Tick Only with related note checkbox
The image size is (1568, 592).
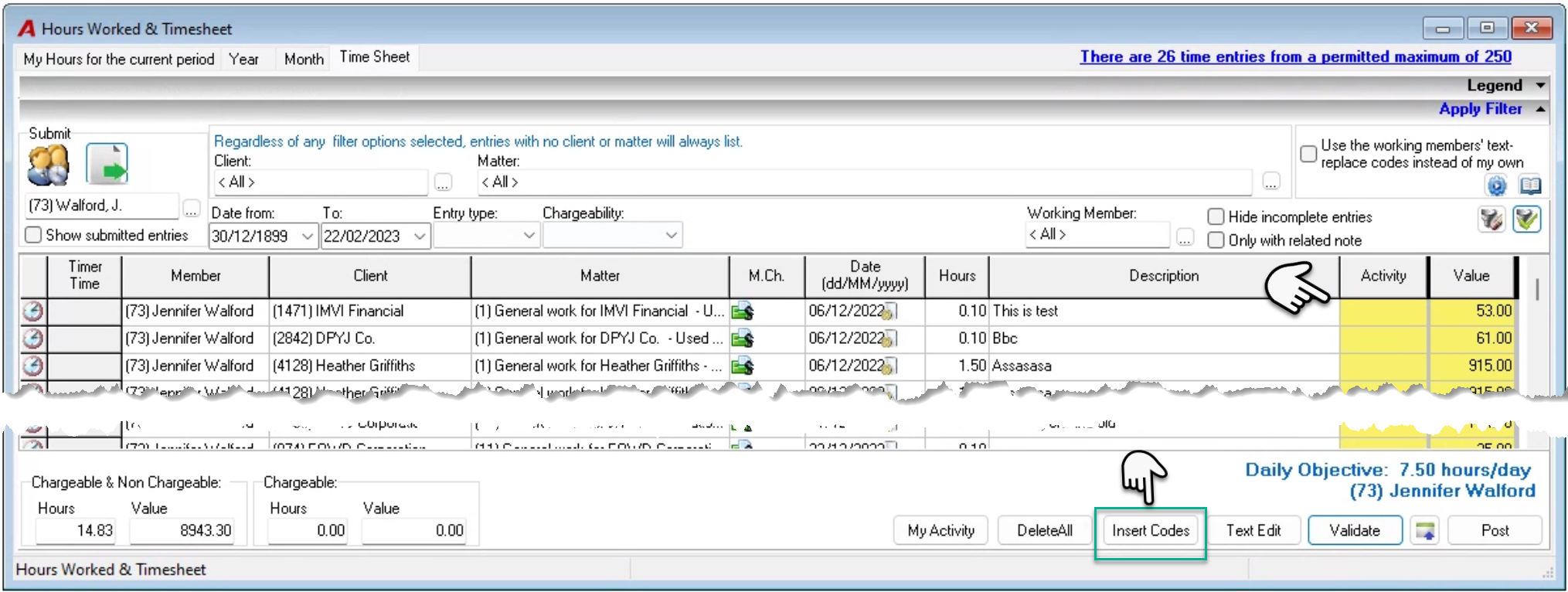coord(1216,240)
